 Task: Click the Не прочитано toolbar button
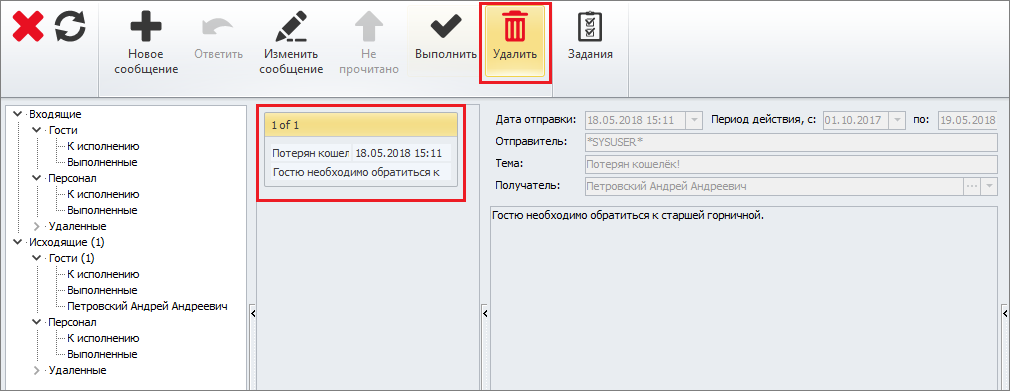click(369, 44)
